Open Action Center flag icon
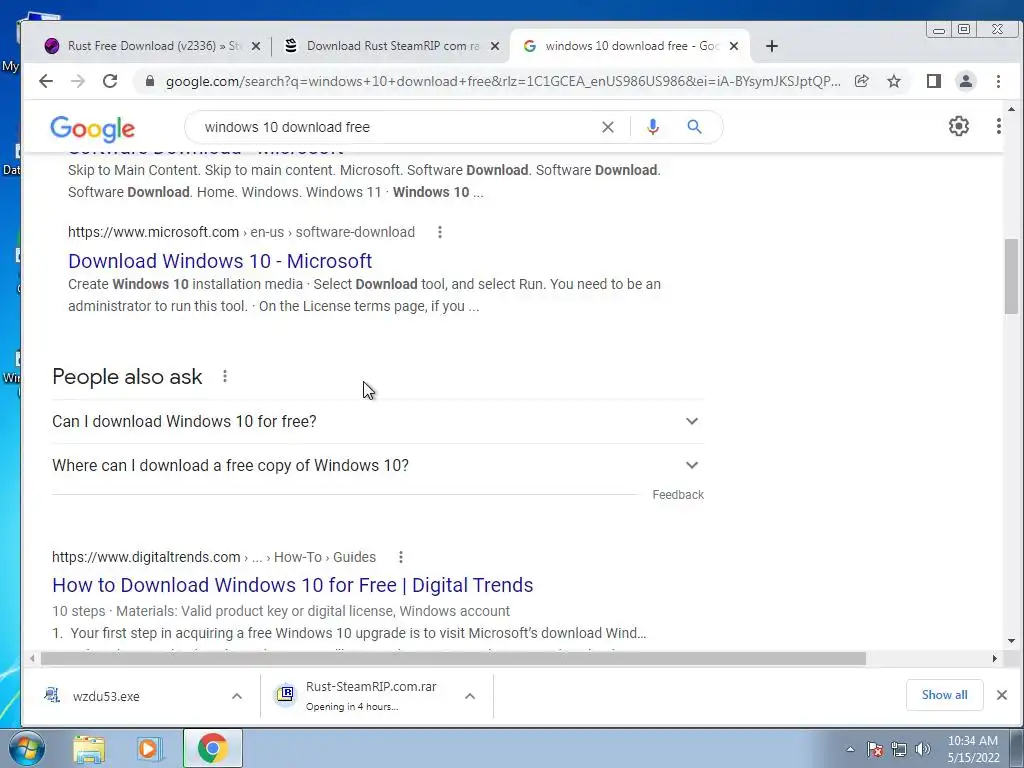 (x=875, y=750)
